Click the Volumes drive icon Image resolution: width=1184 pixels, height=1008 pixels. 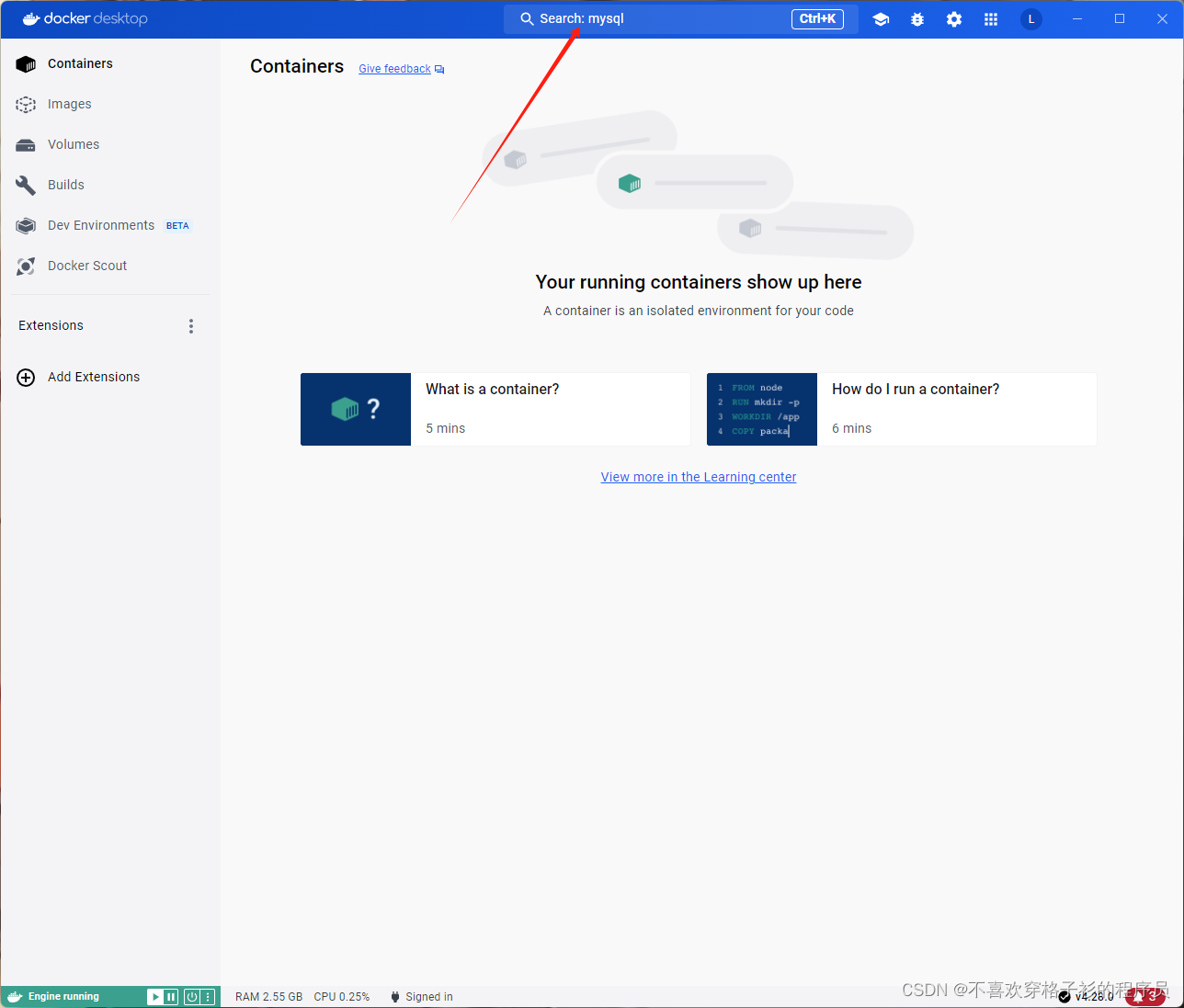click(x=26, y=145)
